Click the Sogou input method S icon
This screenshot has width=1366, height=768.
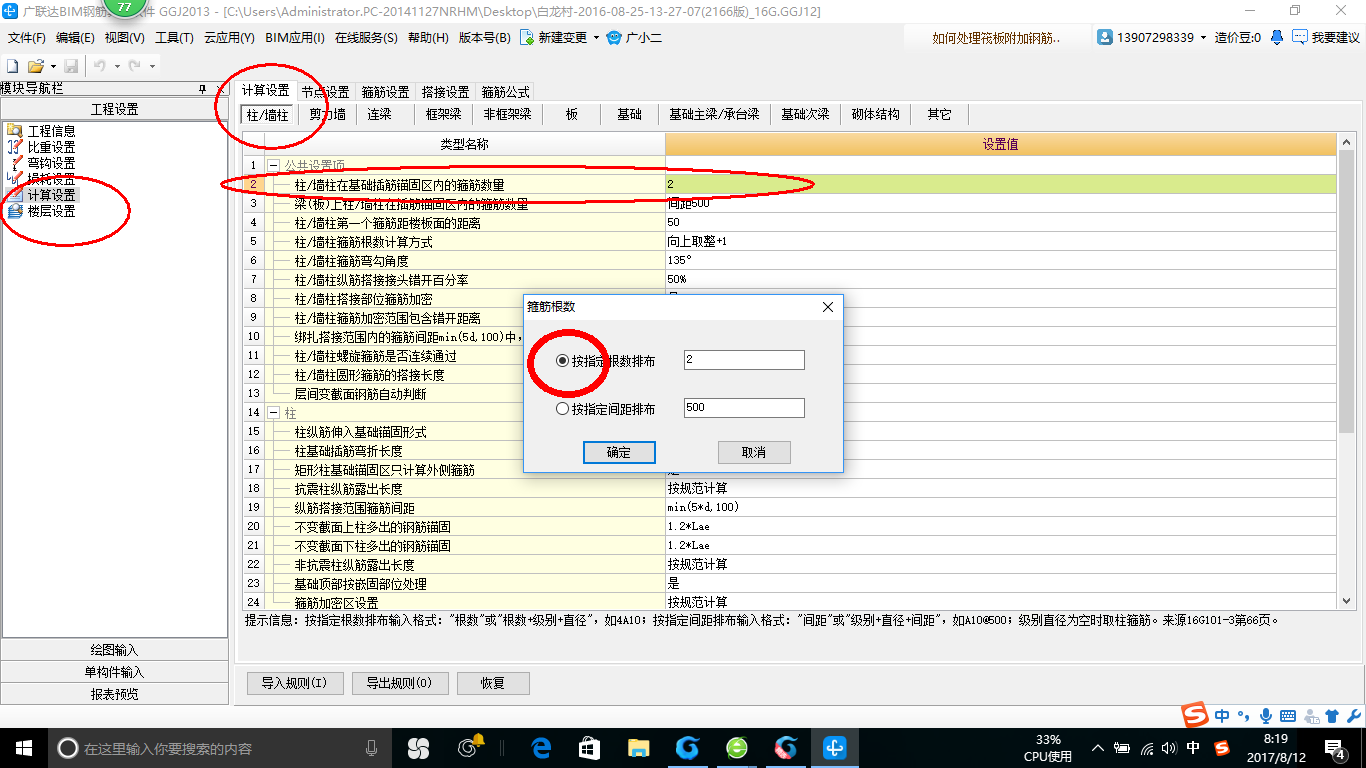click(x=1196, y=715)
